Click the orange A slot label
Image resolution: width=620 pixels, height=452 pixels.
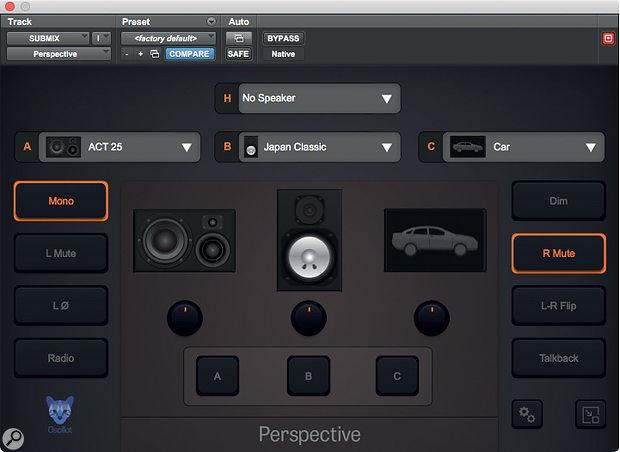27,147
